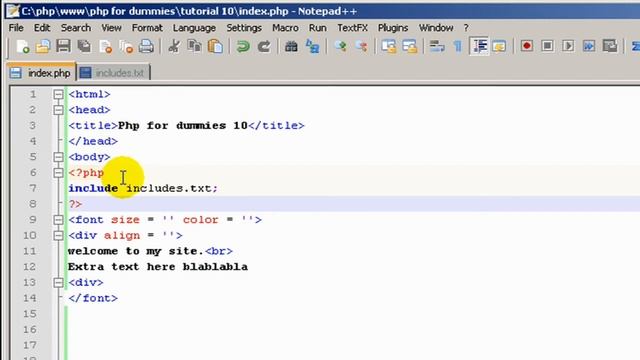Click the Open file folder icon

tap(43, 47)
